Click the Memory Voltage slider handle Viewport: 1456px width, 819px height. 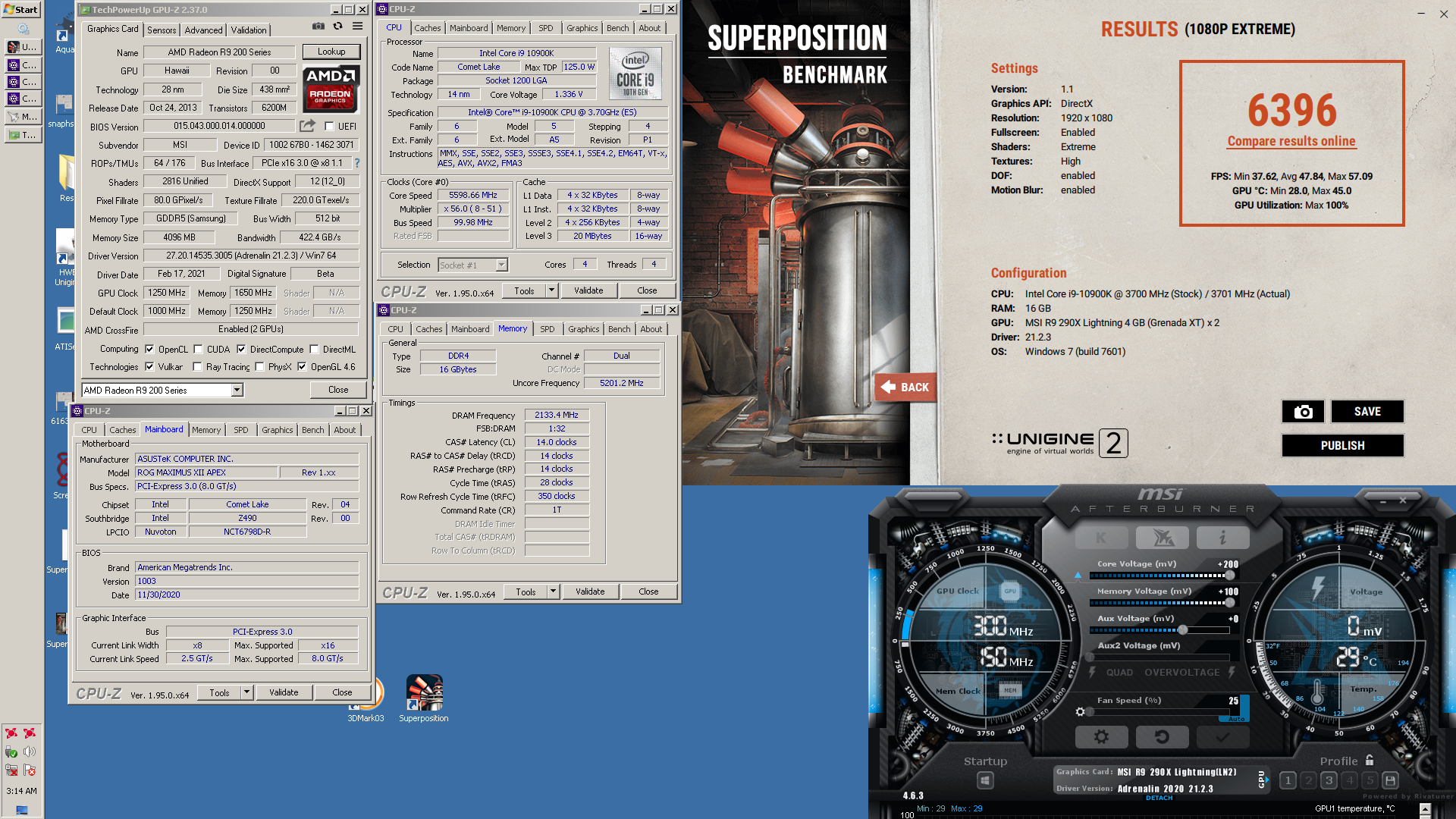pyautogui.click(x=1229, y=602)
